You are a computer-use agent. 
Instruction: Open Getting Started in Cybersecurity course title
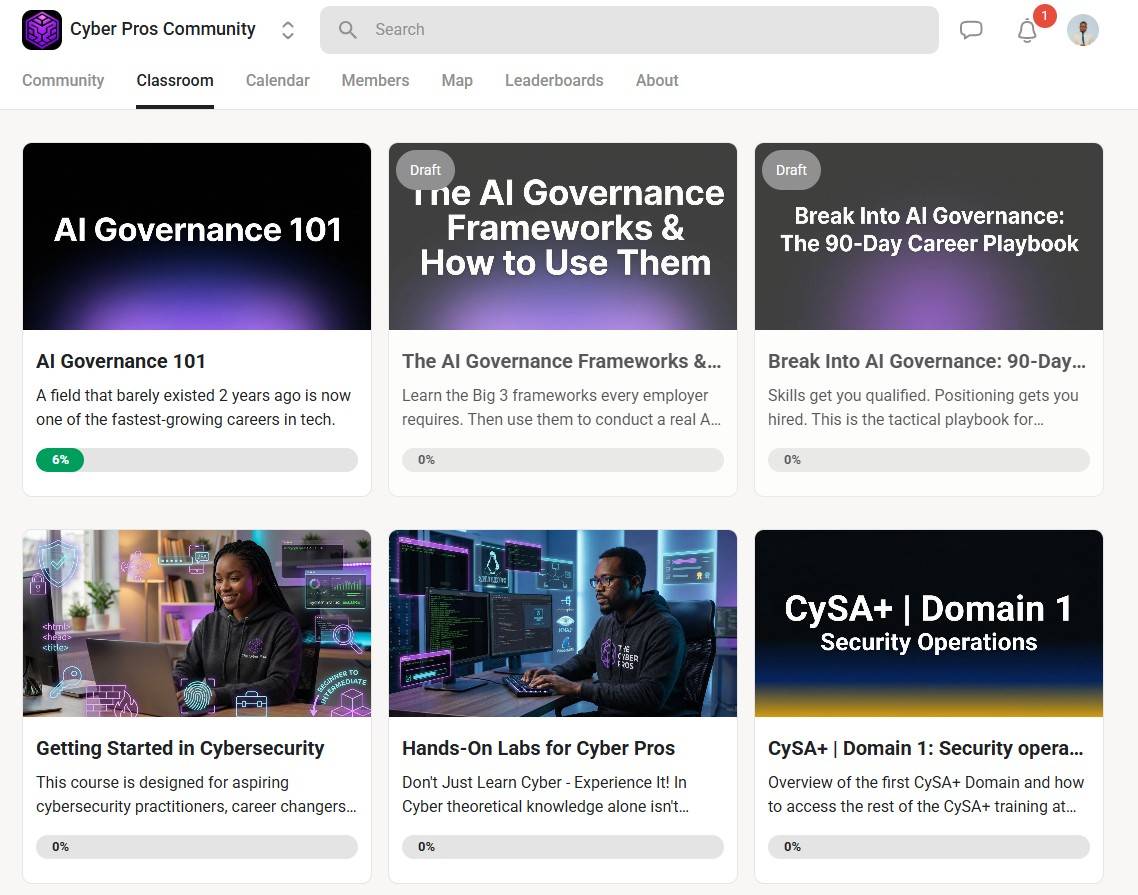(180, 748)
